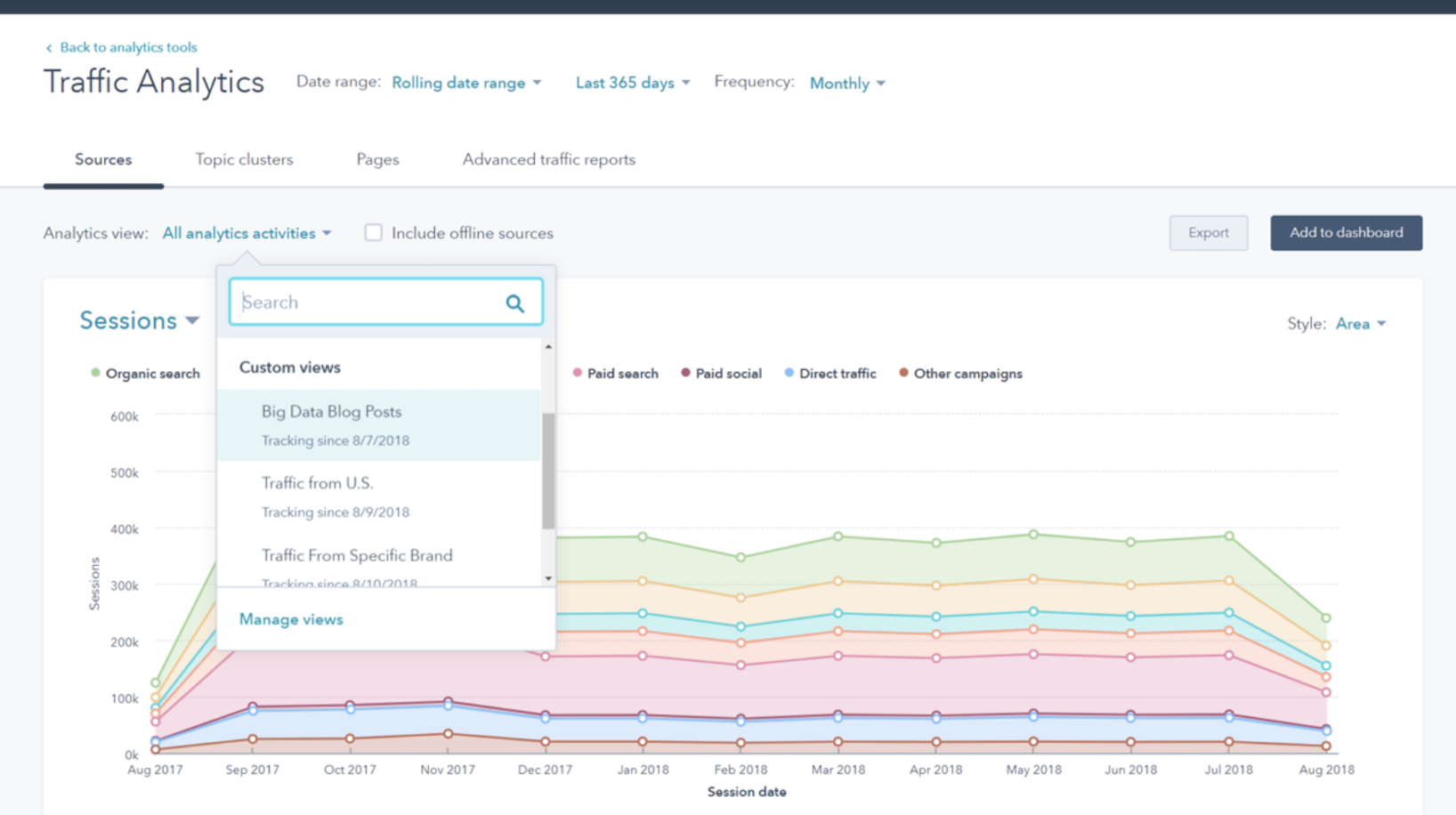The width and height of the screenshot is (1456, 815).
Task: Toggle the Paid social legend item
Action: pyautogui.click(x=721, y=374)
